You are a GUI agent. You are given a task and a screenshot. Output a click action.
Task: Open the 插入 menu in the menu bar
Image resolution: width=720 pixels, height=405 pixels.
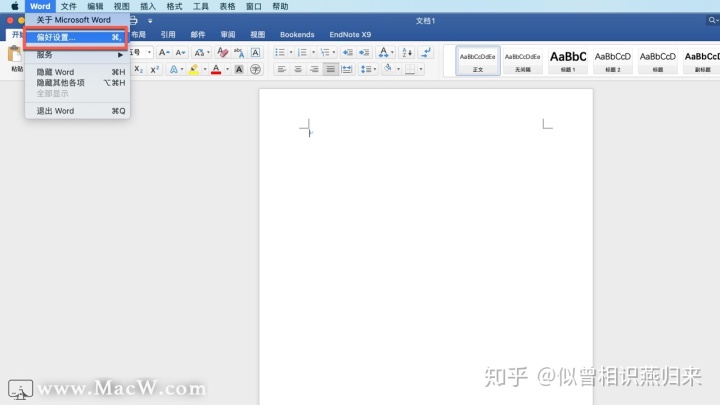click(x=148, y=6)
